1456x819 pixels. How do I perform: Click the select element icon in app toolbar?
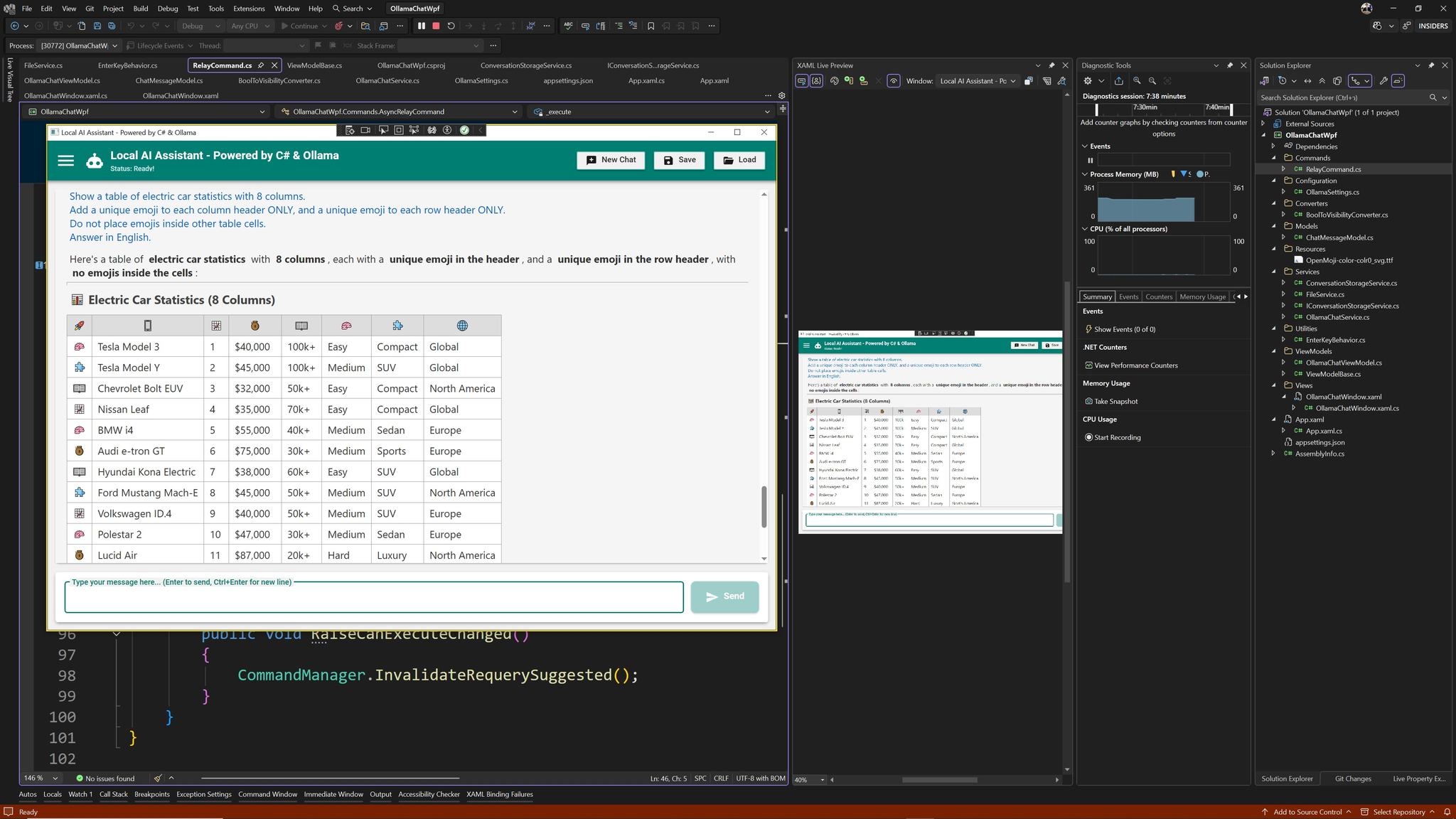click(x=382, y=130)
